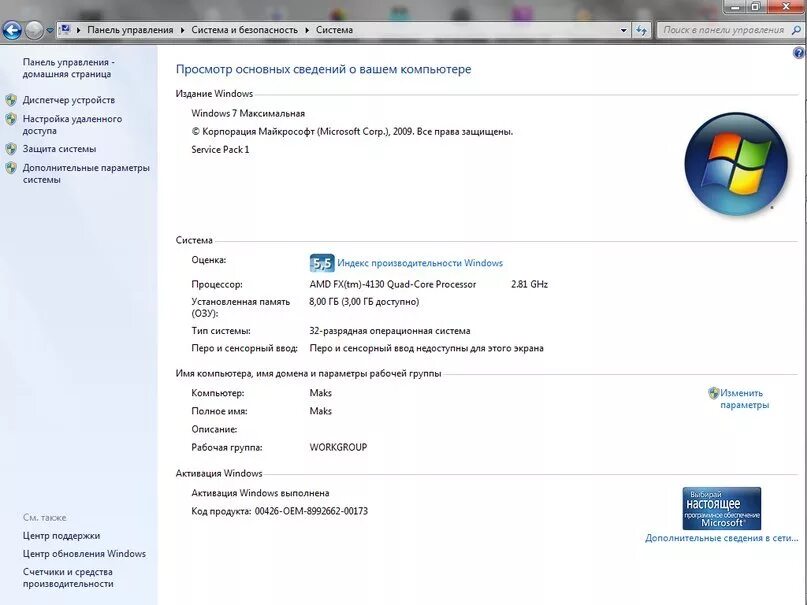Screen dimensions: 807x605
Task: Click the shield icon next to Изменить
Action: [x=713, y=393]
